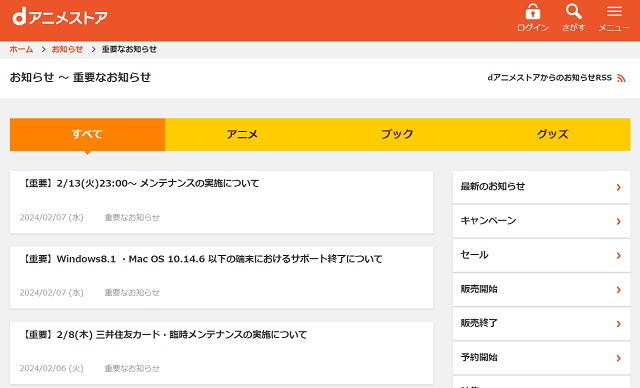Click chevron arrow beside 販売開始
Viewport: 640px width, 388px height.
(x=619, y=290)
